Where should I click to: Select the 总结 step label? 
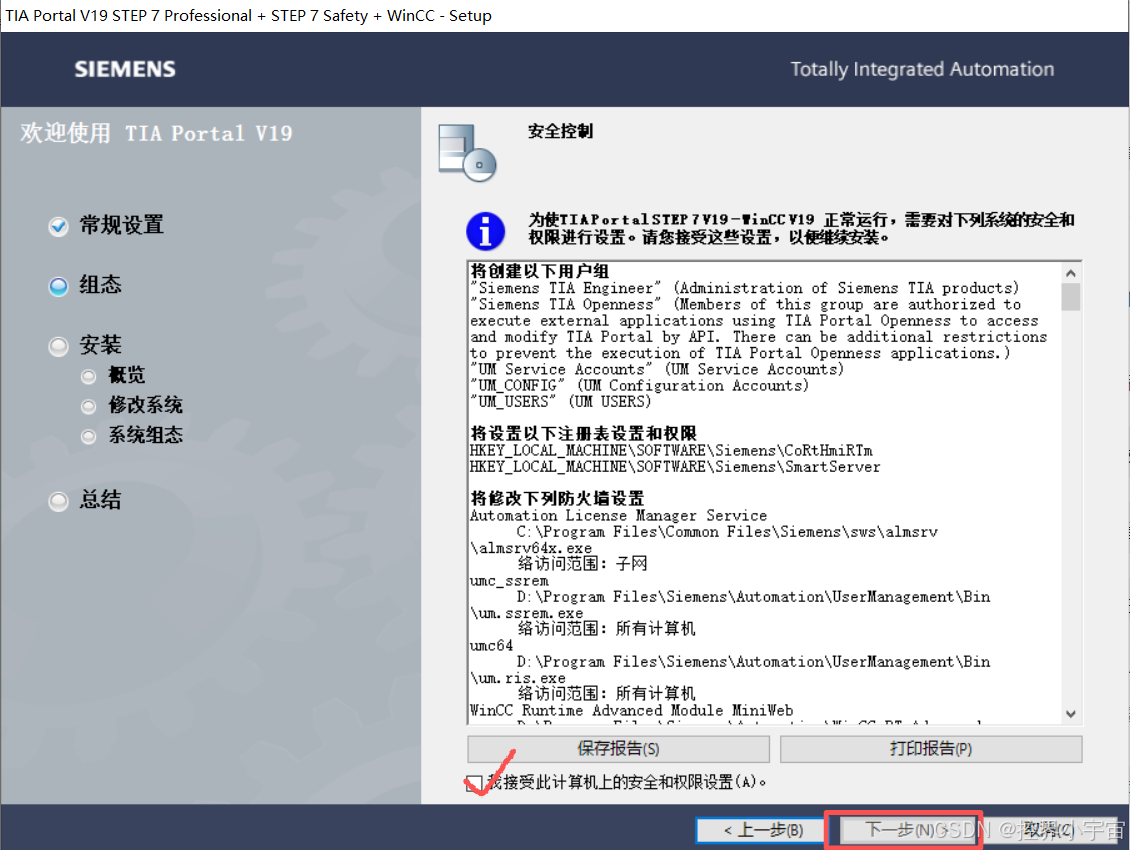pyautogui.click(x=100, y=500)
